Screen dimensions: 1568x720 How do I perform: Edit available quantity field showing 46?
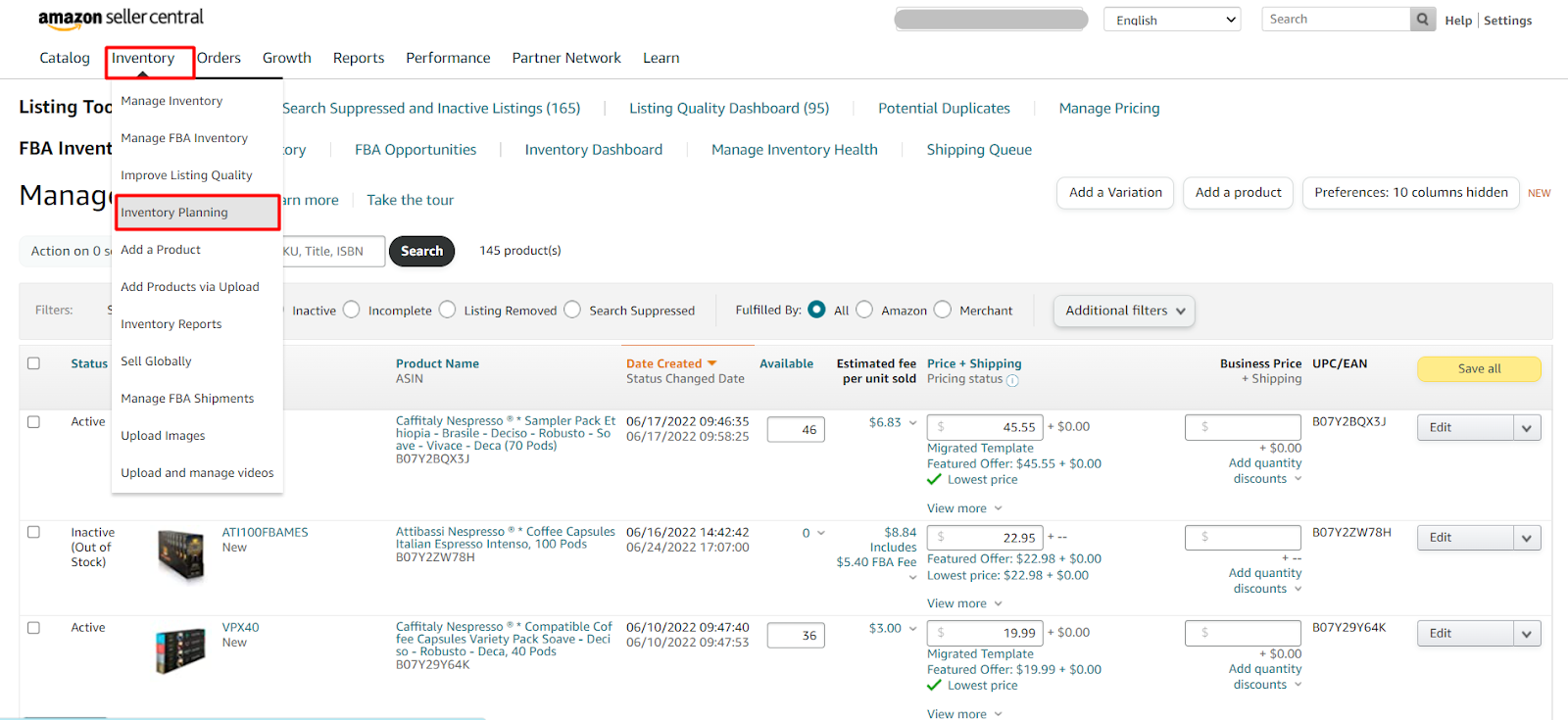tap(796, 429)
